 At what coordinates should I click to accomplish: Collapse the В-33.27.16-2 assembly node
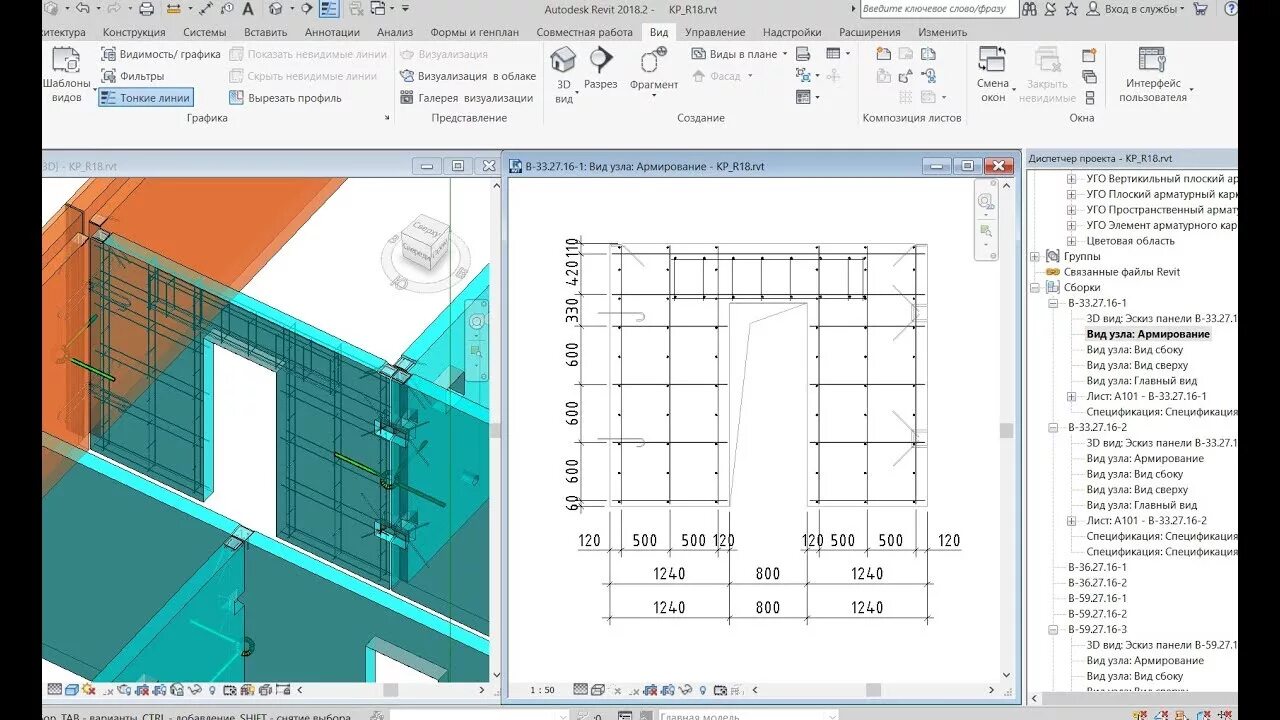pyautogui.click(x=1053, y=428)
